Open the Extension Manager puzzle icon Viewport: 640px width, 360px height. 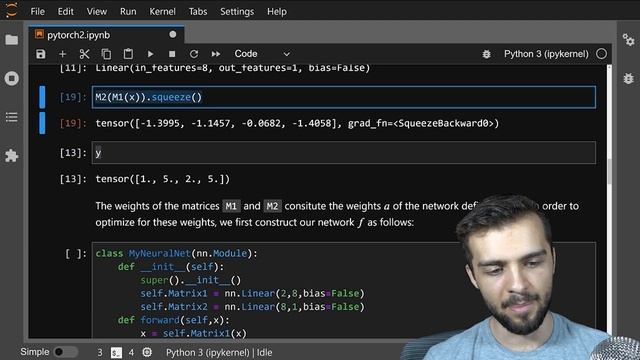(11, 156)
